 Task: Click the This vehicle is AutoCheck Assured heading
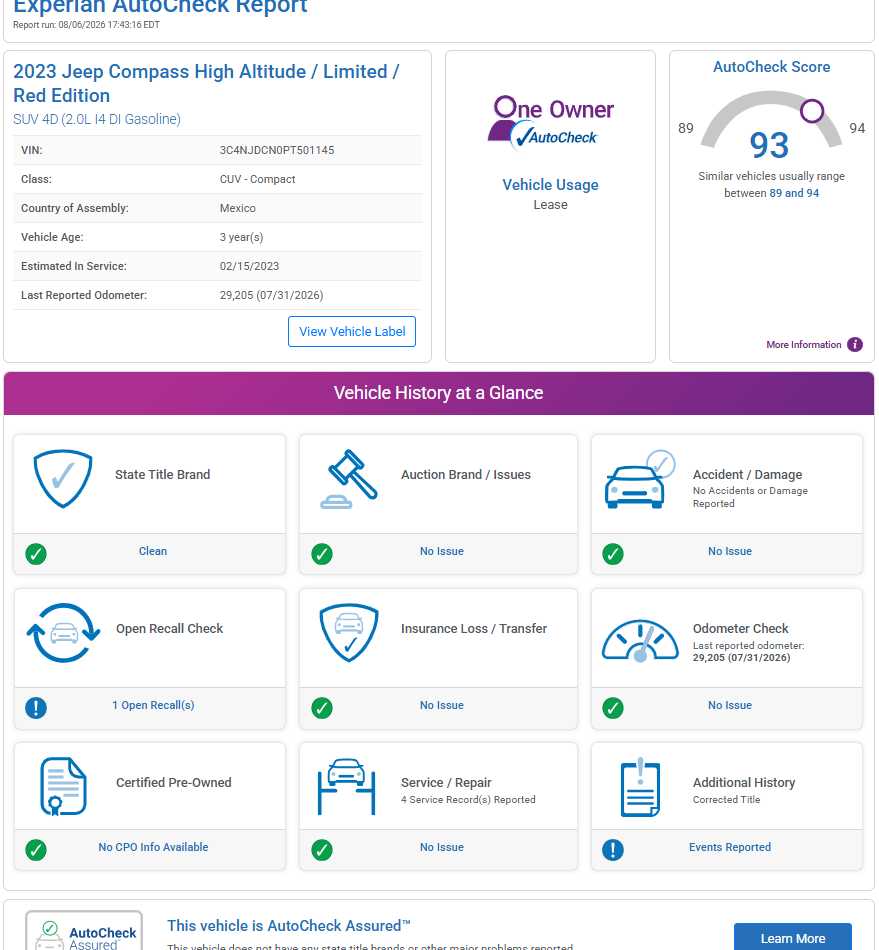(288, 926)
